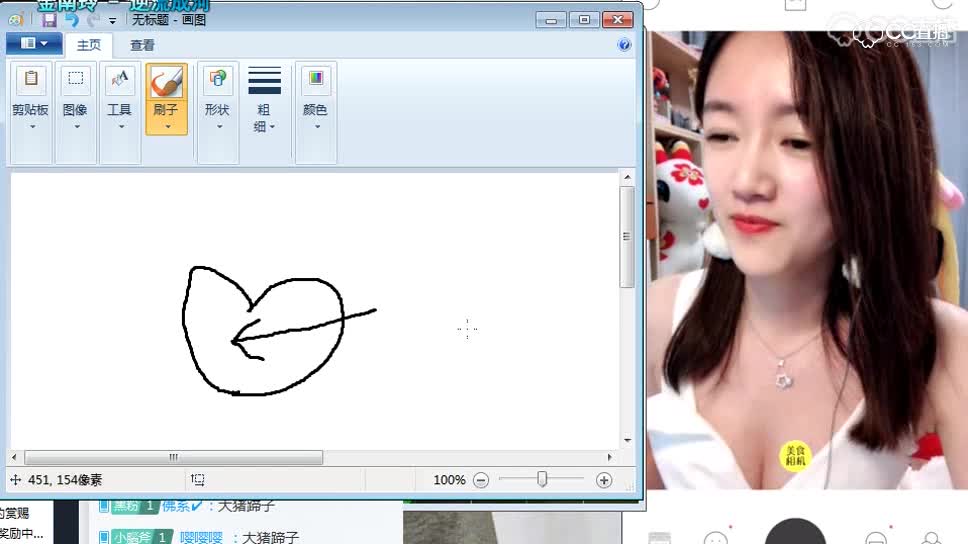Click the vertical scrollbar up arrow
Viewport: 968px width, 544px height.
coord(627,178)
